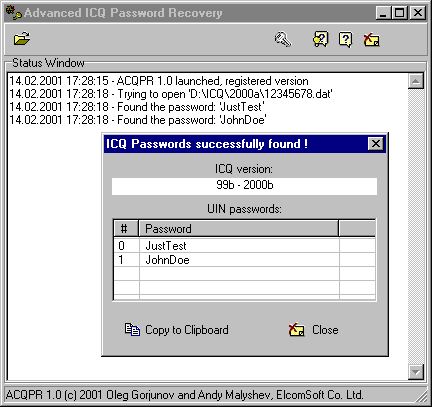The width and height of the screenshot is (432, 407).
Task: Maximize the Advanced ICQ Password Recovery window
Action: pyautogui.click(x=399, y=13)
